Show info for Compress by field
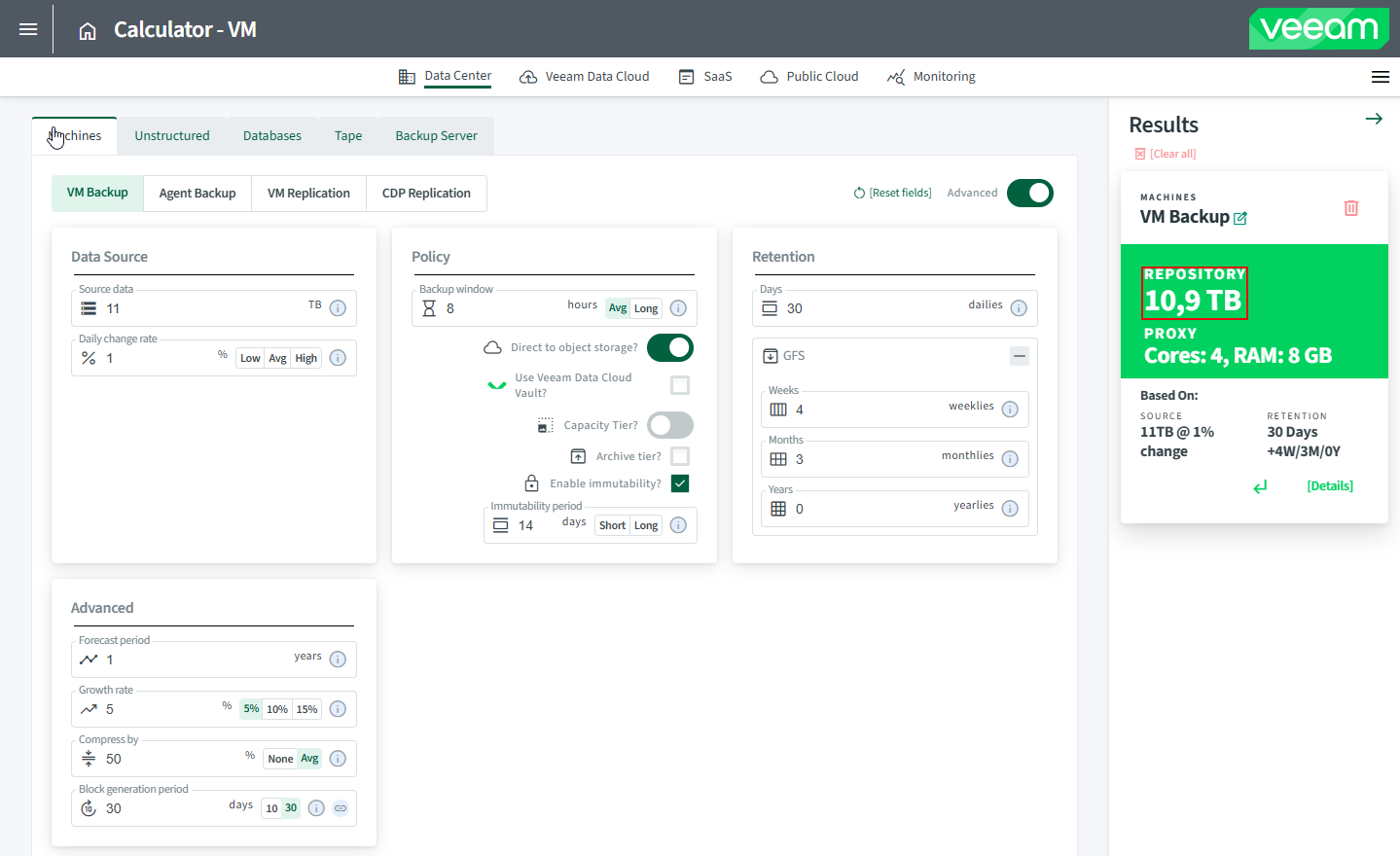 (338, 759)
